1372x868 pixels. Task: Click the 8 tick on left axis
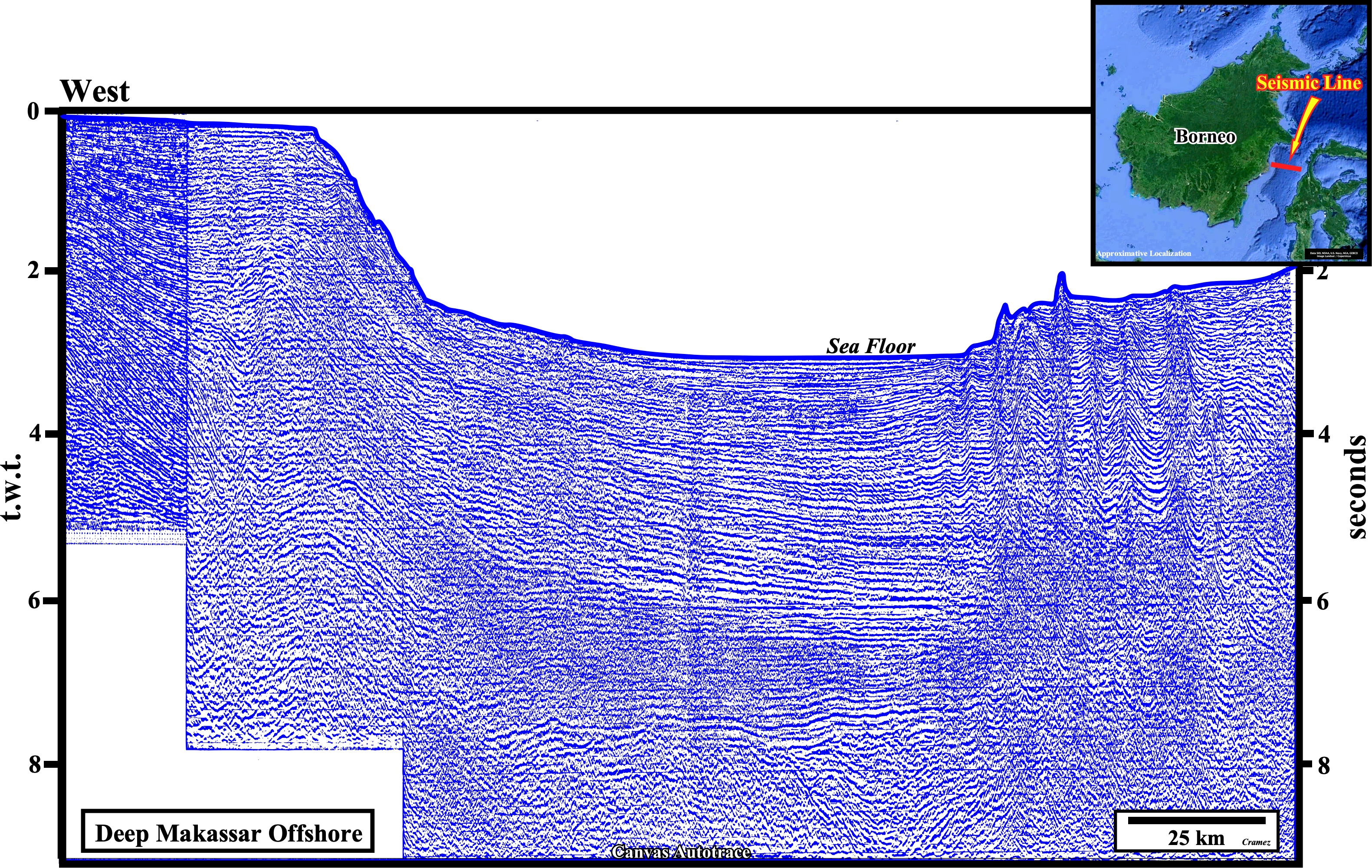pos(35,764)
